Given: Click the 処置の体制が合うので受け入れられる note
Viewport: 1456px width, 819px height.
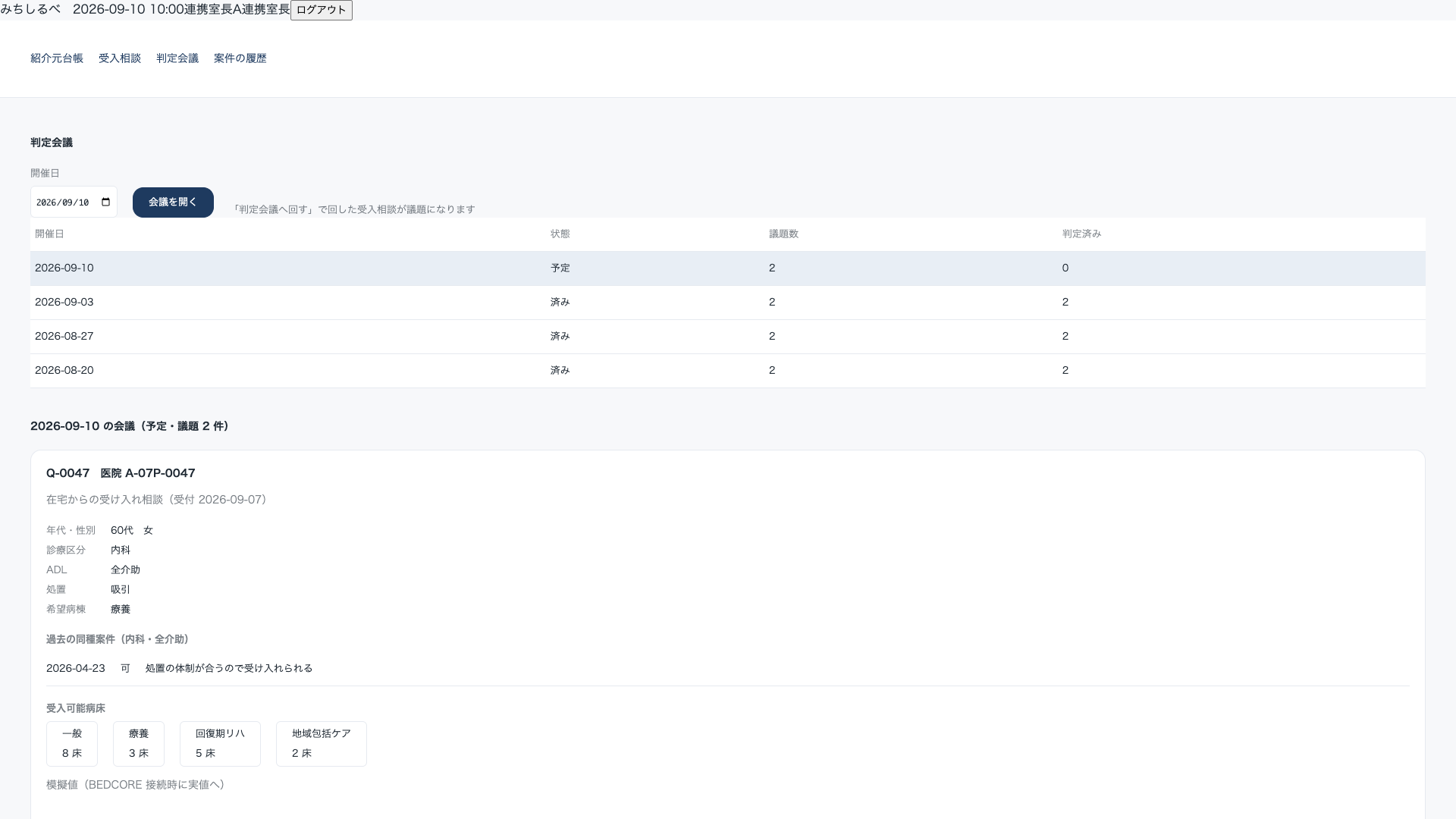Looking at the screenshot, I should pyautogui.click(x=229, y=668).
